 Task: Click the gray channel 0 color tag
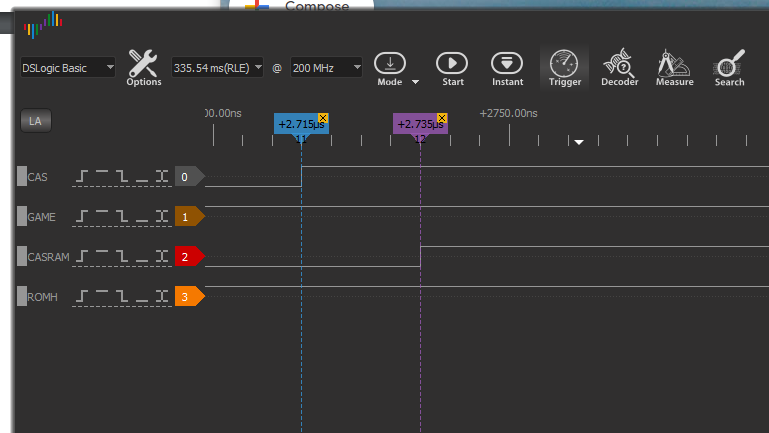(x=189, y=177)
